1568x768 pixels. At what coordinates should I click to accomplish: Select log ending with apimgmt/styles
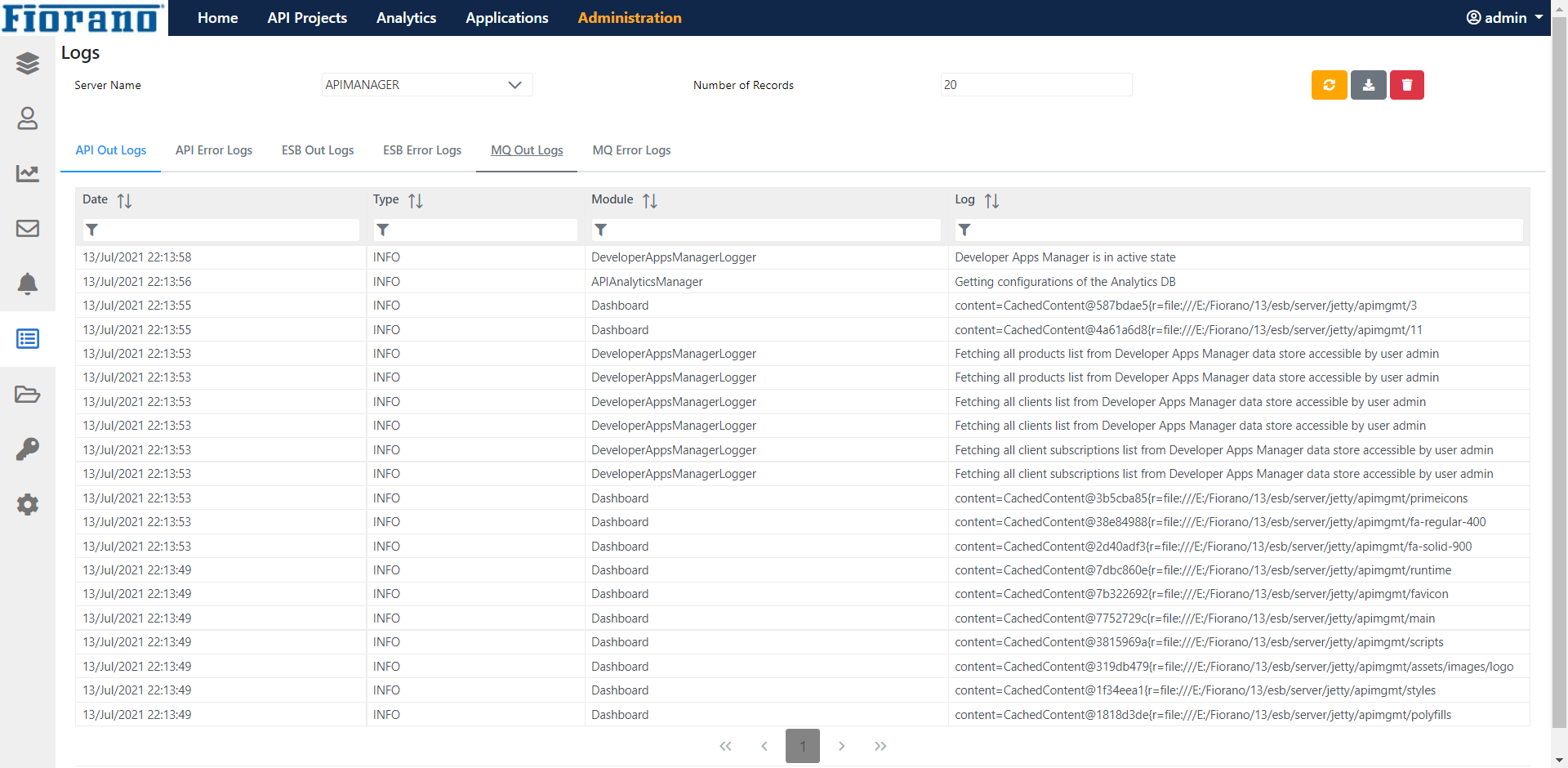1195,690
